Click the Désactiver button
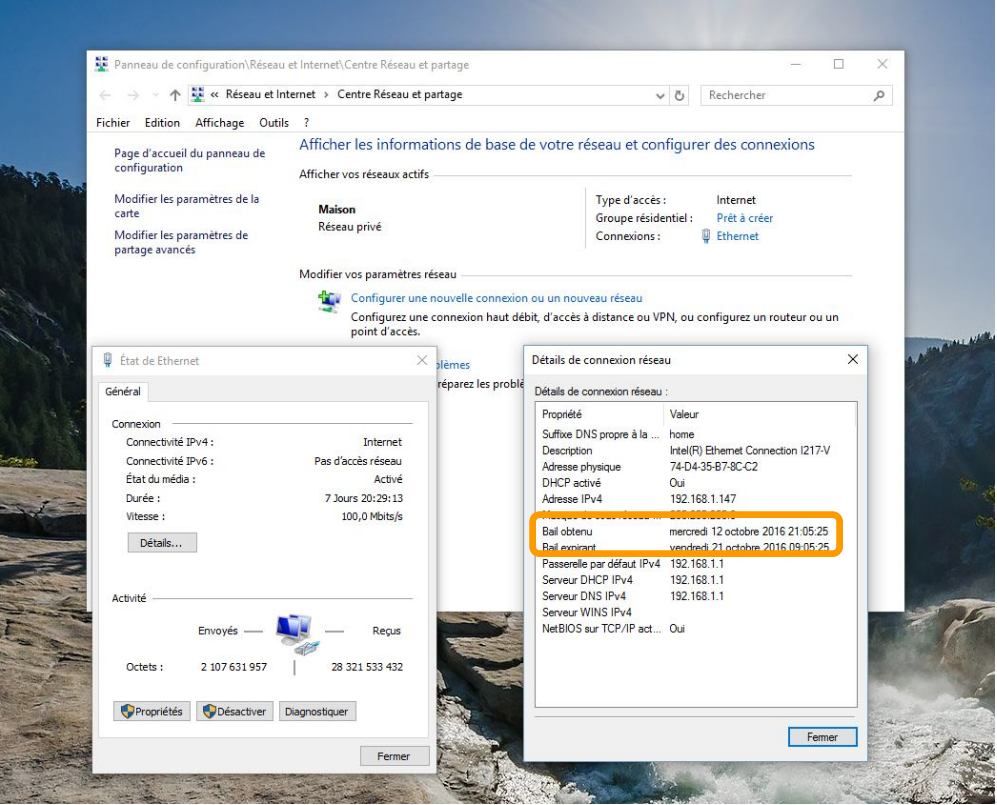Image resolution: width=997 pixels, height=805 pixels. tap(234, 711)
